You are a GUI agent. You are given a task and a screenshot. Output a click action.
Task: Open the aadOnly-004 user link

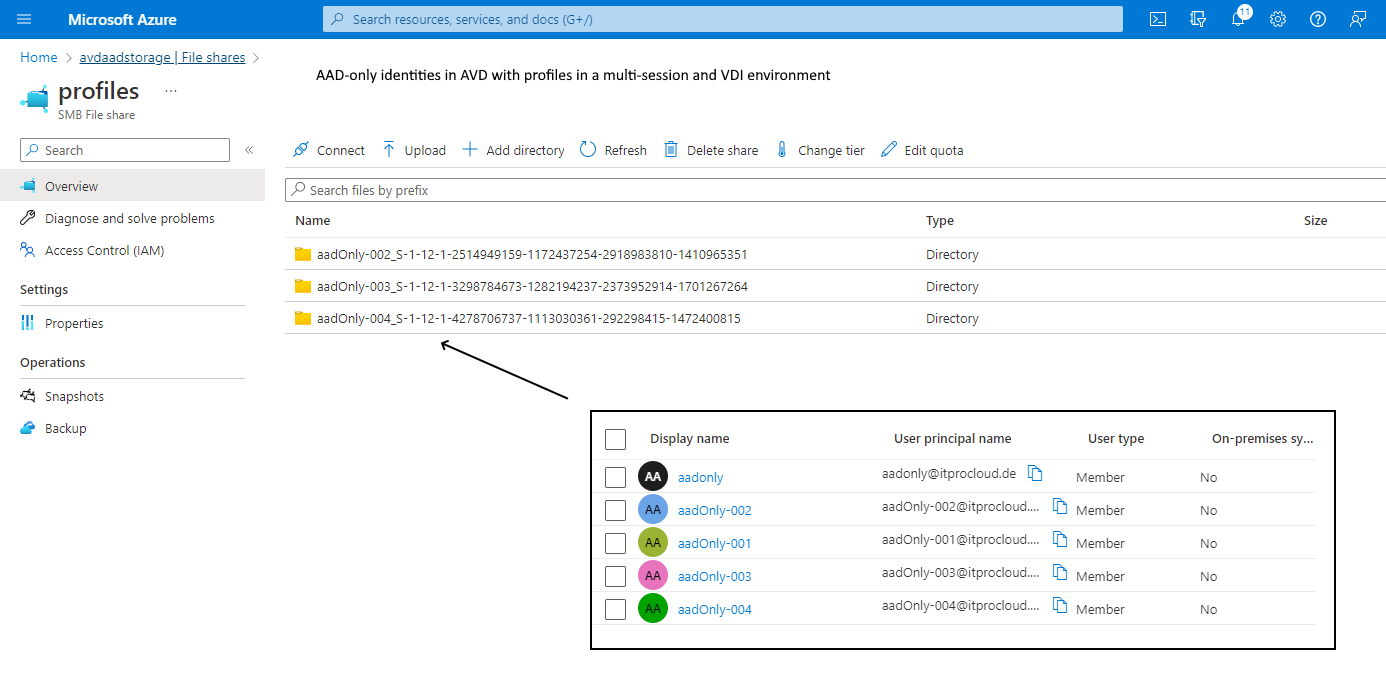pyautogui.click(x=715, y=609)
